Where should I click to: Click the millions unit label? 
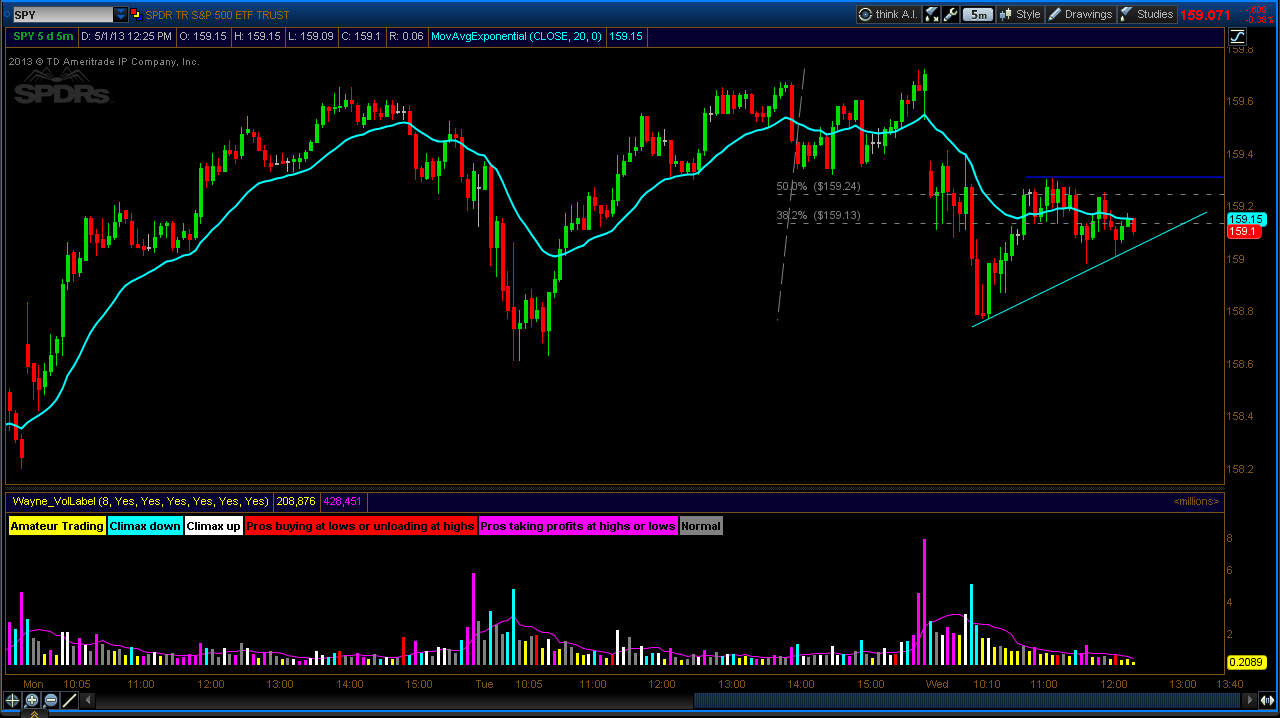coord(1197,501)
